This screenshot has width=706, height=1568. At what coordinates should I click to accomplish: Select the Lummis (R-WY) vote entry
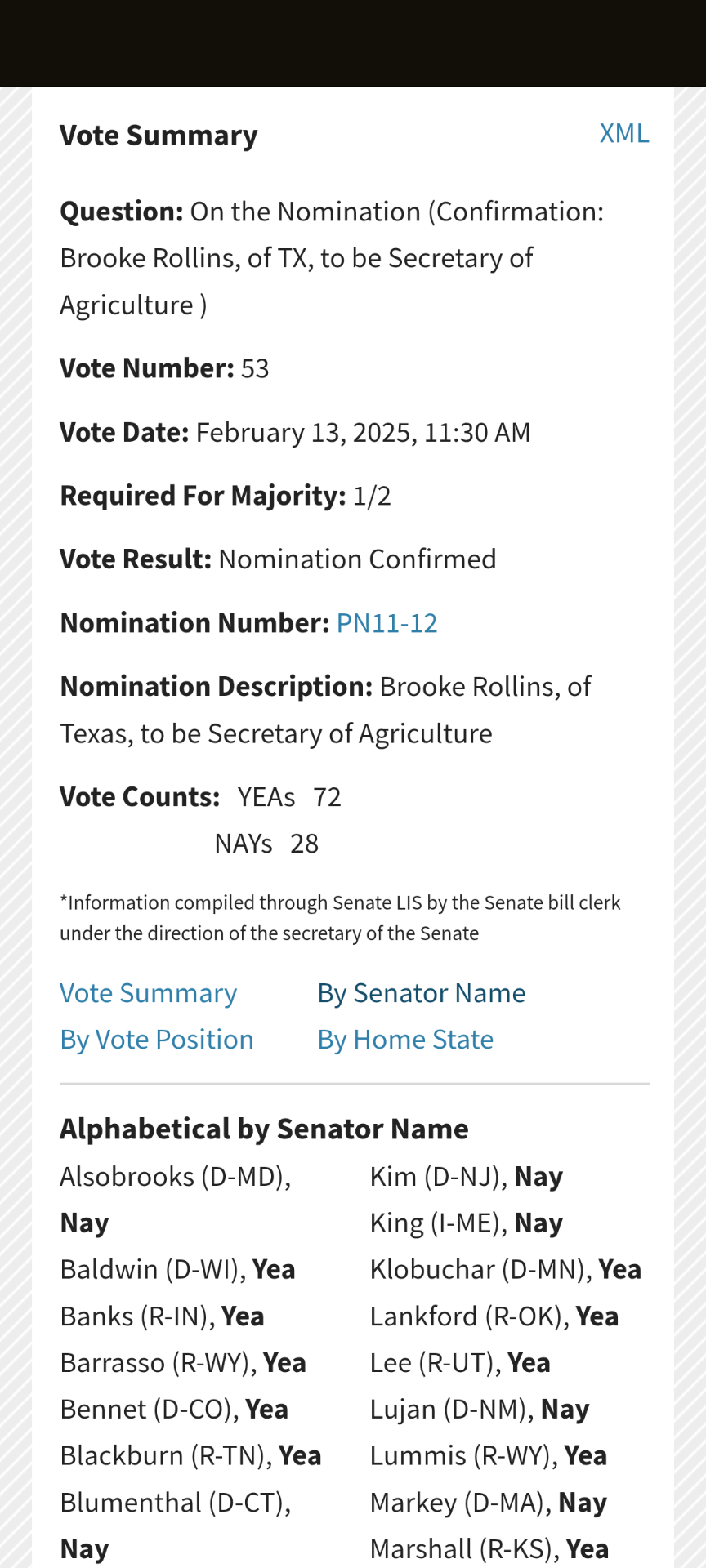(x=488, y=1456)
